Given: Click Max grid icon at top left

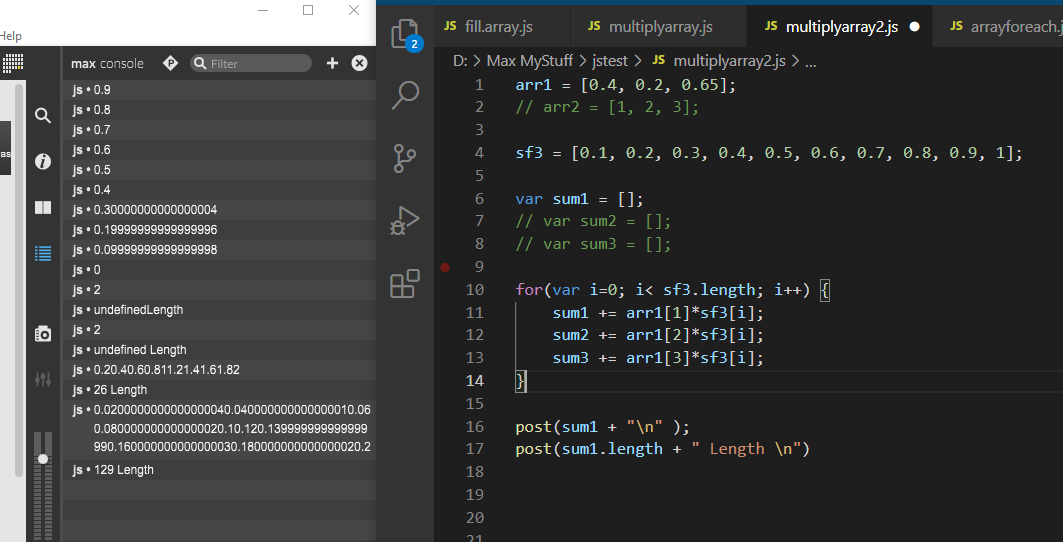Looking at the screenshot, I should click(12, 63).
